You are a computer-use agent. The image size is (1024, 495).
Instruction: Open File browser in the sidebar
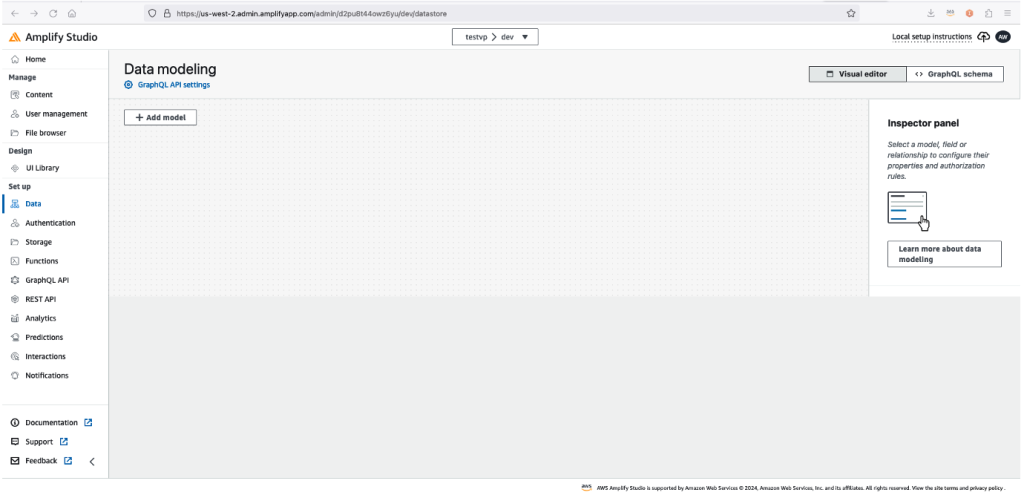point(46,133)
